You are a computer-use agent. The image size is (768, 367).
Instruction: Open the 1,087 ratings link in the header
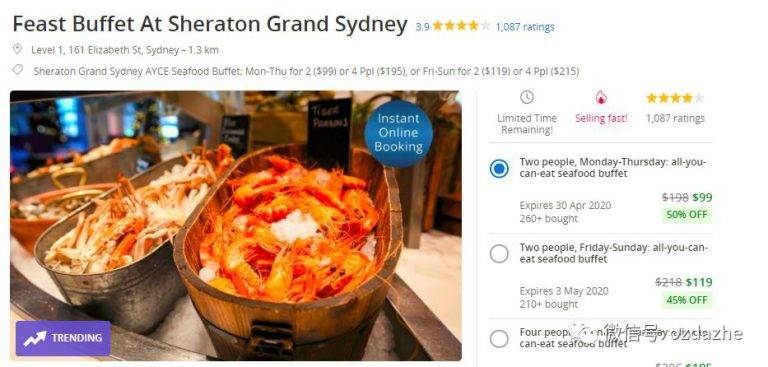coord(525,27)
